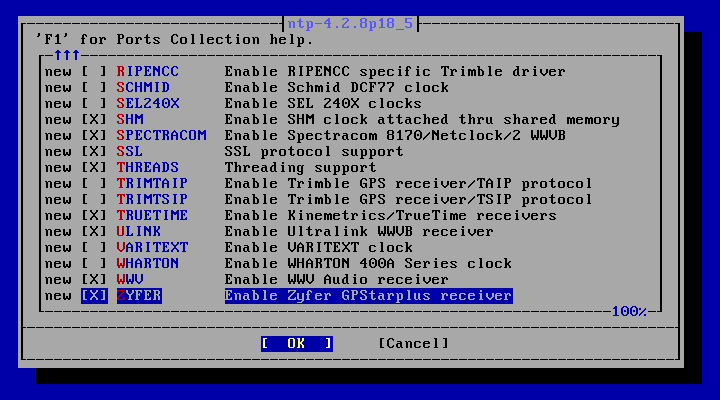Toggle the RIPENCC checkbox
The width and height of the screenshot is (720, 400).
point(94,72)
